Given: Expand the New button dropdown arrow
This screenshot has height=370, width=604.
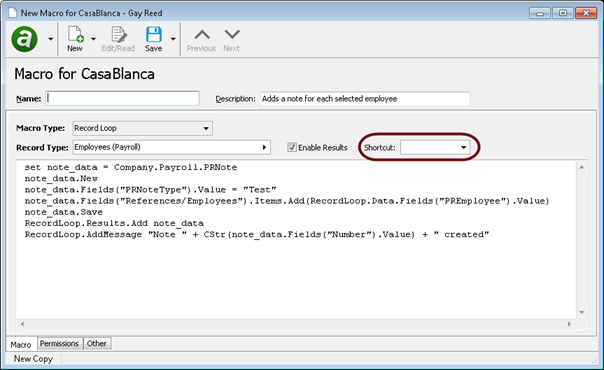Looking at the screenshot, I should [x=94, y=39].
